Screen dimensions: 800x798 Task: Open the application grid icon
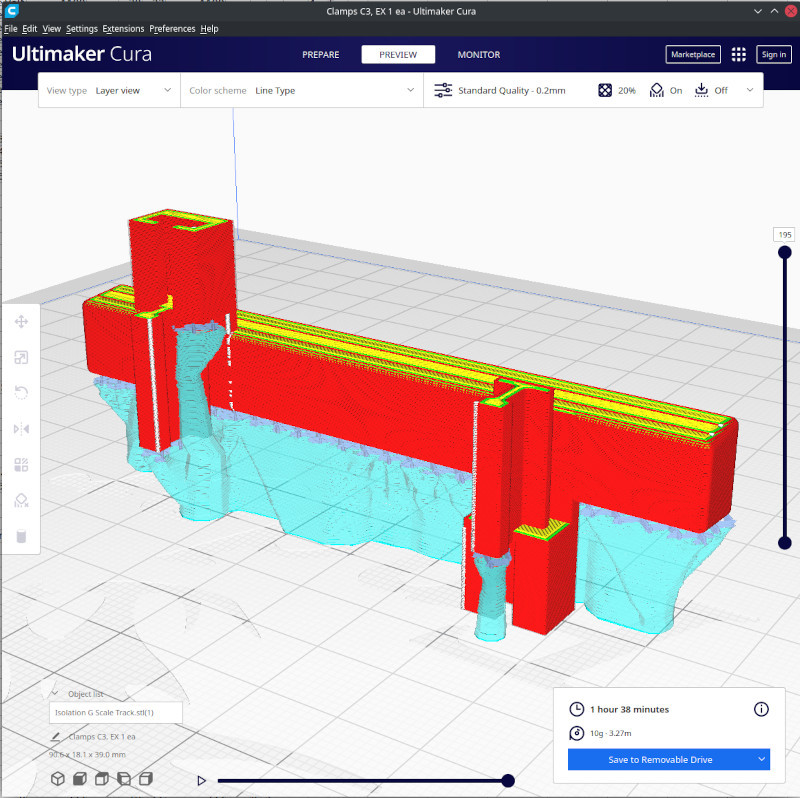click(738, 55)
